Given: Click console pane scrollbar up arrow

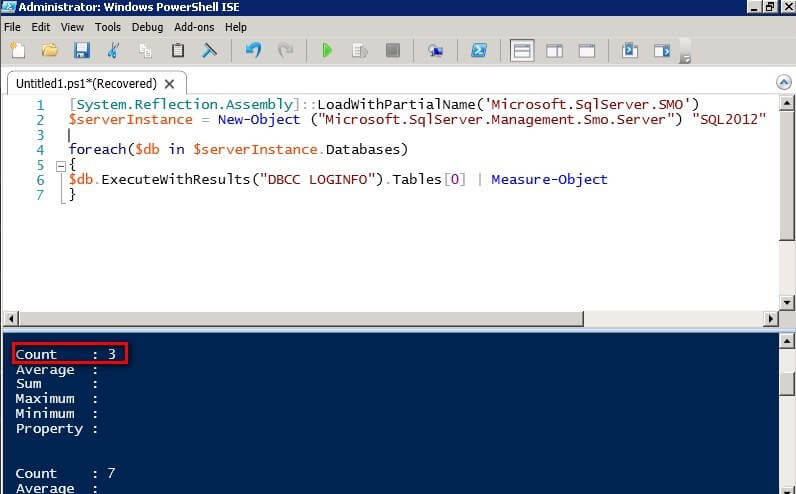Looking at the screenshot, I should pyautogui.click(x=786, y=341).
